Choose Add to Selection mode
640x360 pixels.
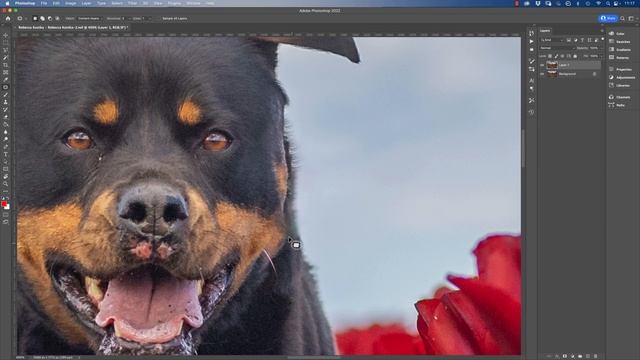point(42,18)
